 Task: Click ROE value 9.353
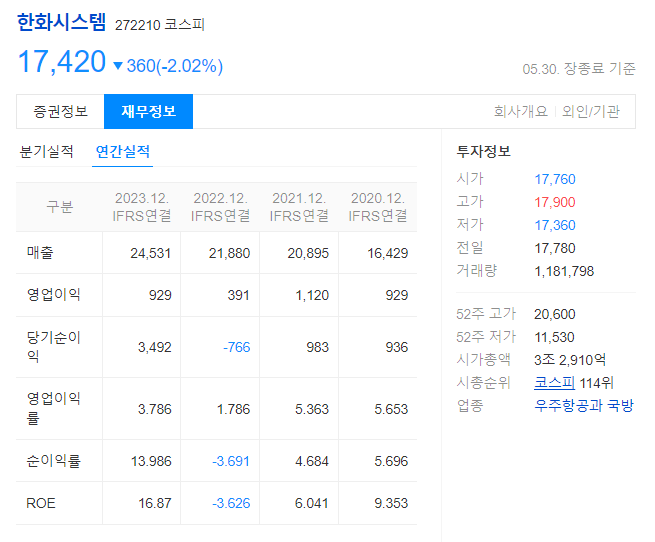click(x=391, y=503)
